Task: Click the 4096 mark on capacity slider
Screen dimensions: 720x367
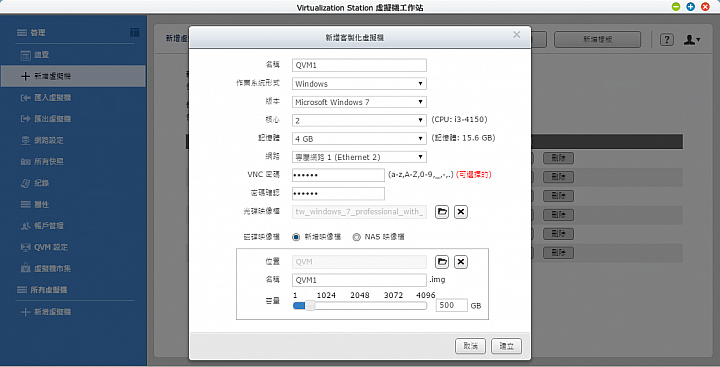Action: pos(425,295)
